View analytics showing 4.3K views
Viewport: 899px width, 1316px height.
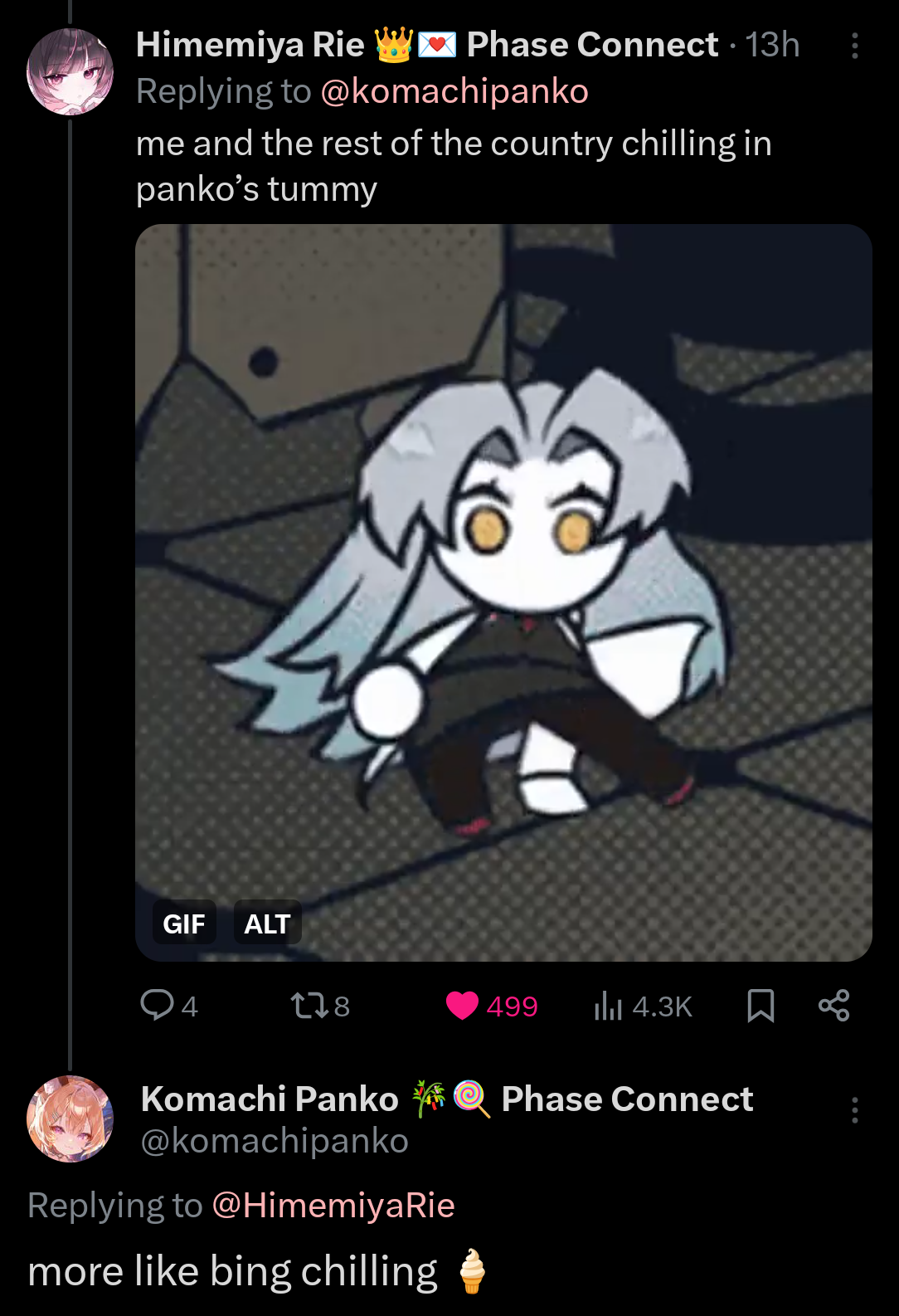(643, 1006)
